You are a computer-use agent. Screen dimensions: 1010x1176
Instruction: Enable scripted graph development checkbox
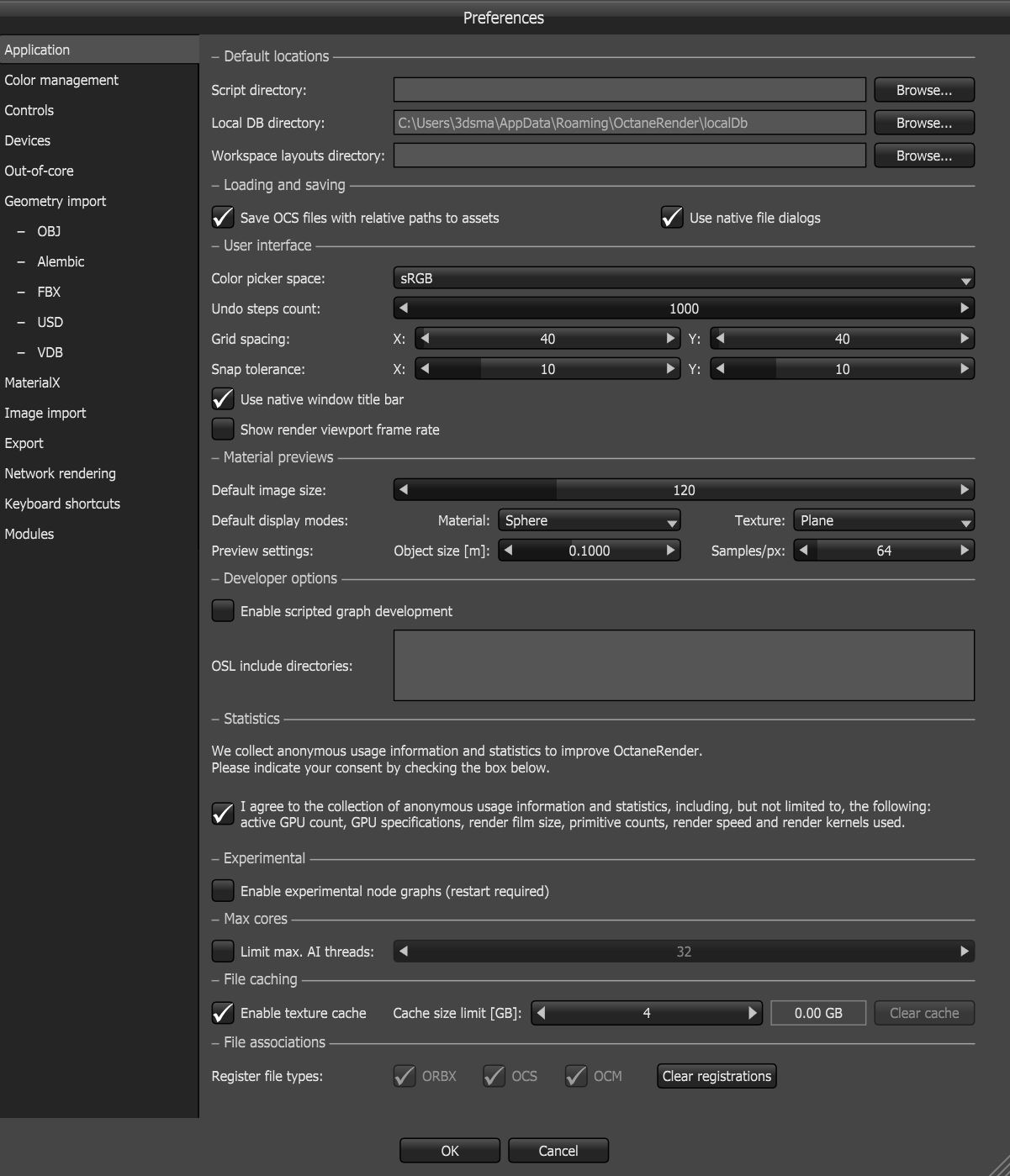(223, 611)
